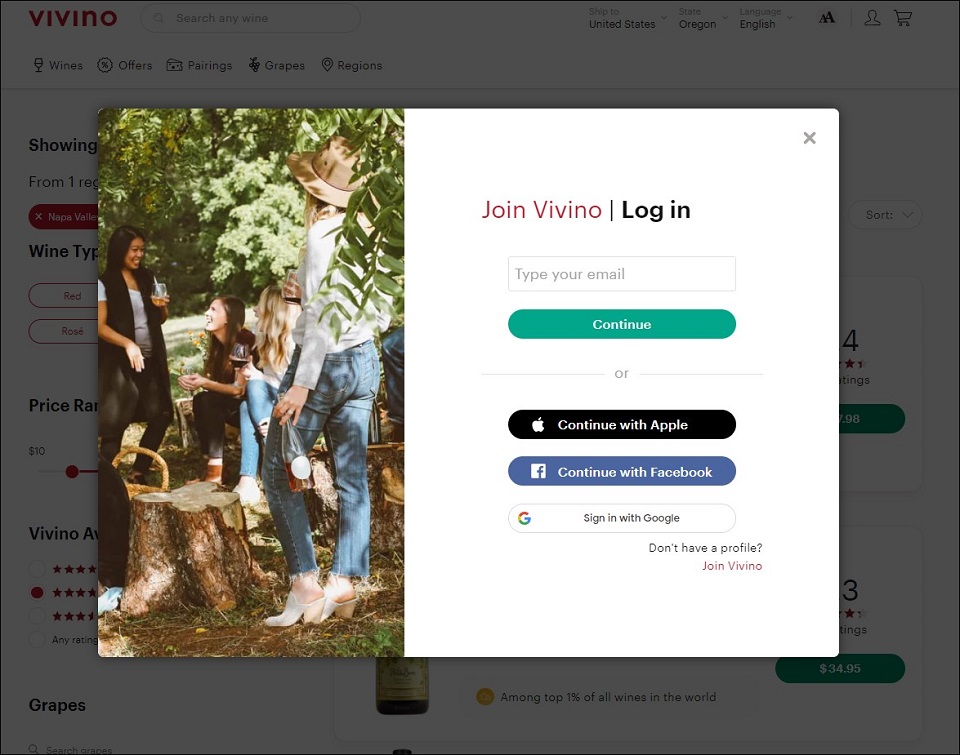Click the price range slider handle

pos(72,471)
